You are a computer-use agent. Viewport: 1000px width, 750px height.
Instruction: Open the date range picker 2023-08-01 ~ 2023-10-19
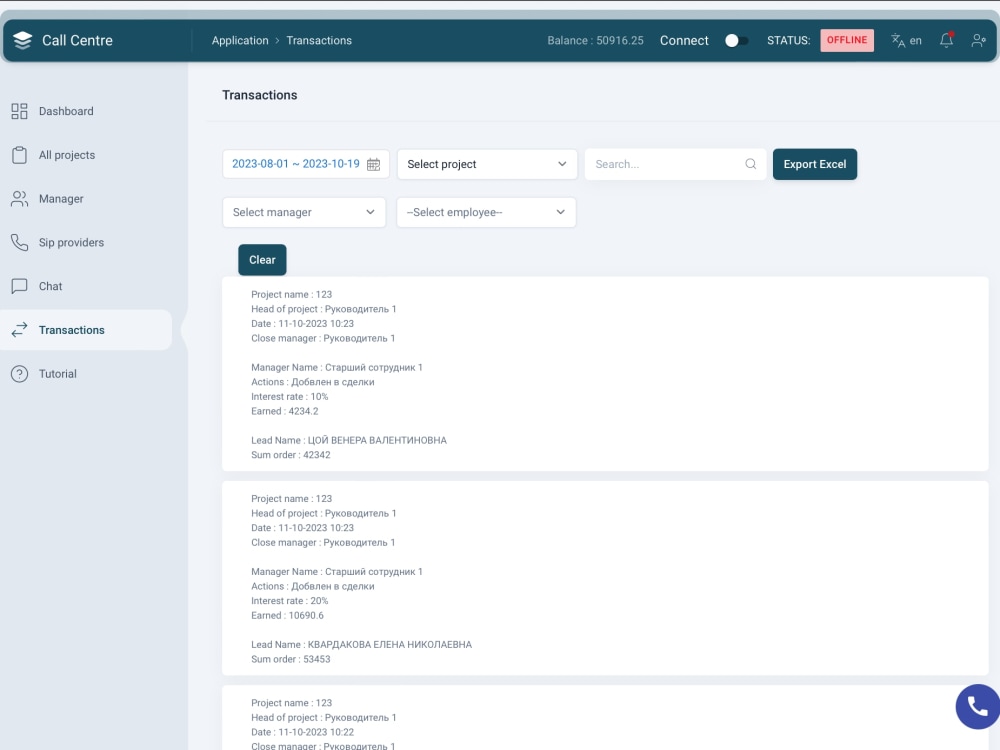(x=306, y=164)
